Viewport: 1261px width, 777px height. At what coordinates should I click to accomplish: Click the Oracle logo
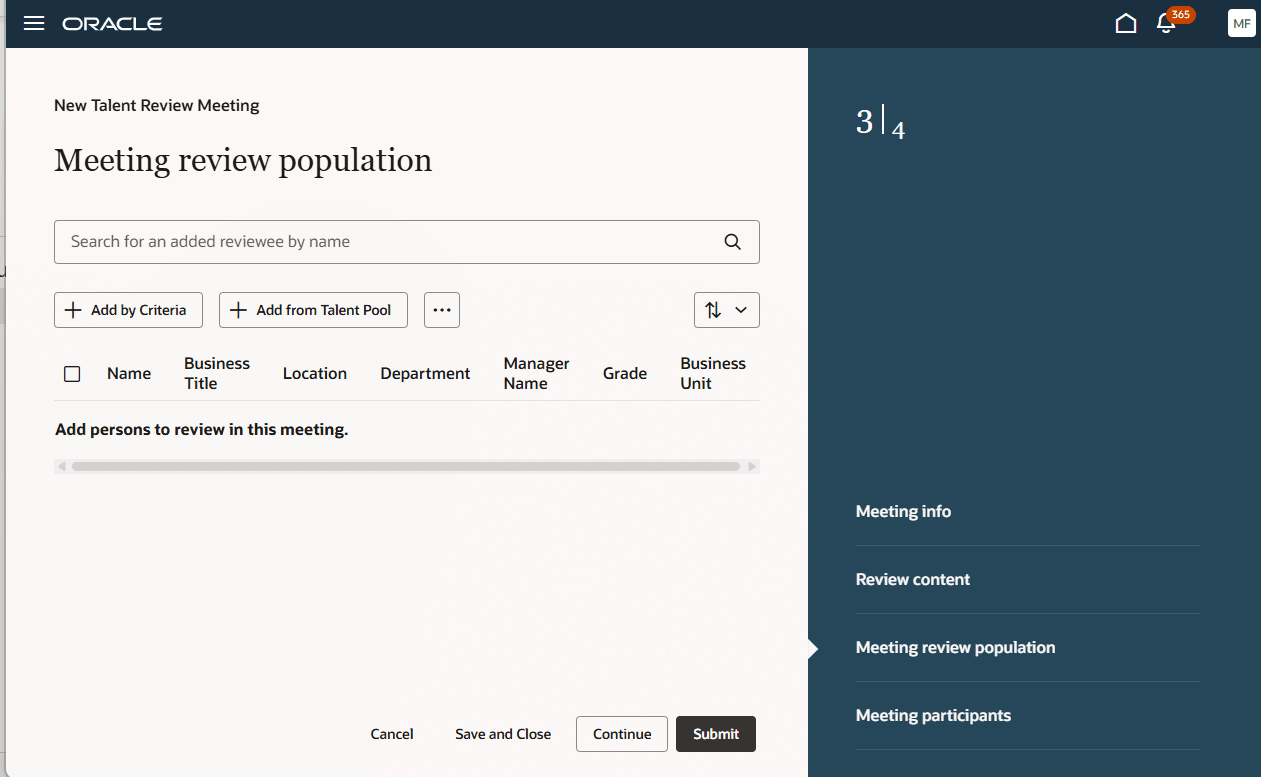point(112,24)
